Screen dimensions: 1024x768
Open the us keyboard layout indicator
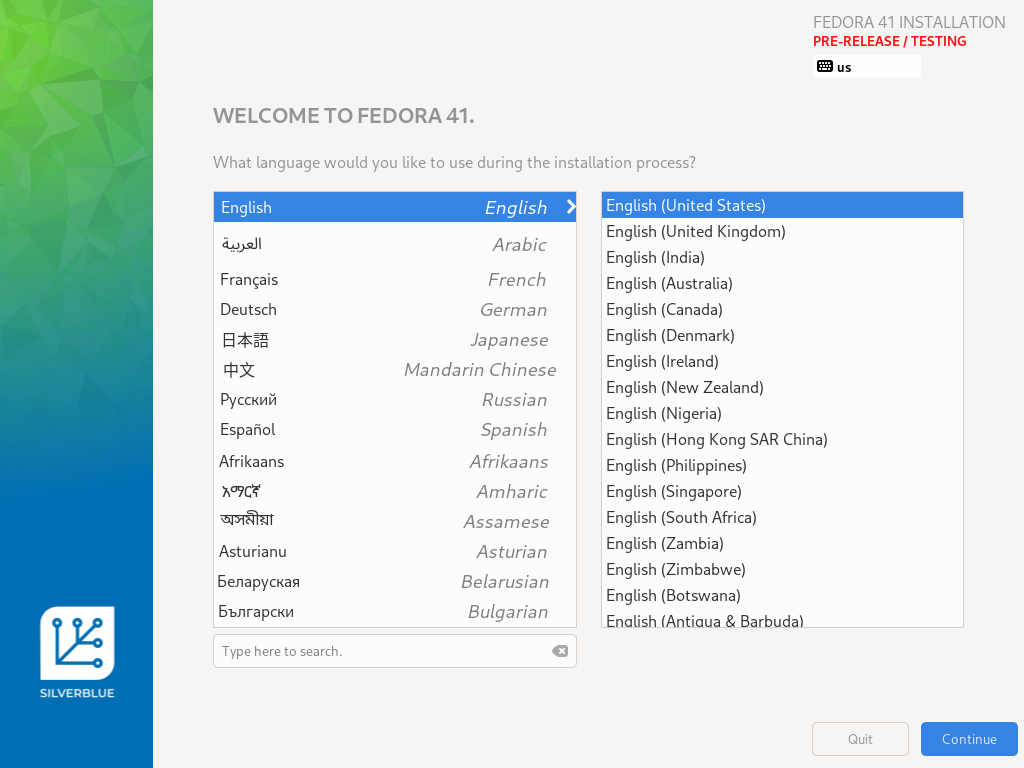(867, 67)
